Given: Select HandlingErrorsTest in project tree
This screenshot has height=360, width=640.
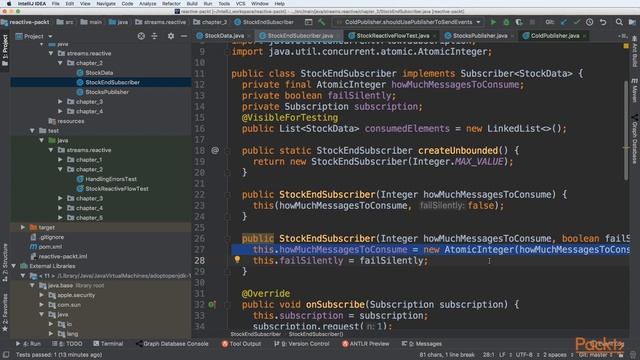Looking at the screenshot, I should coord(111,179).
